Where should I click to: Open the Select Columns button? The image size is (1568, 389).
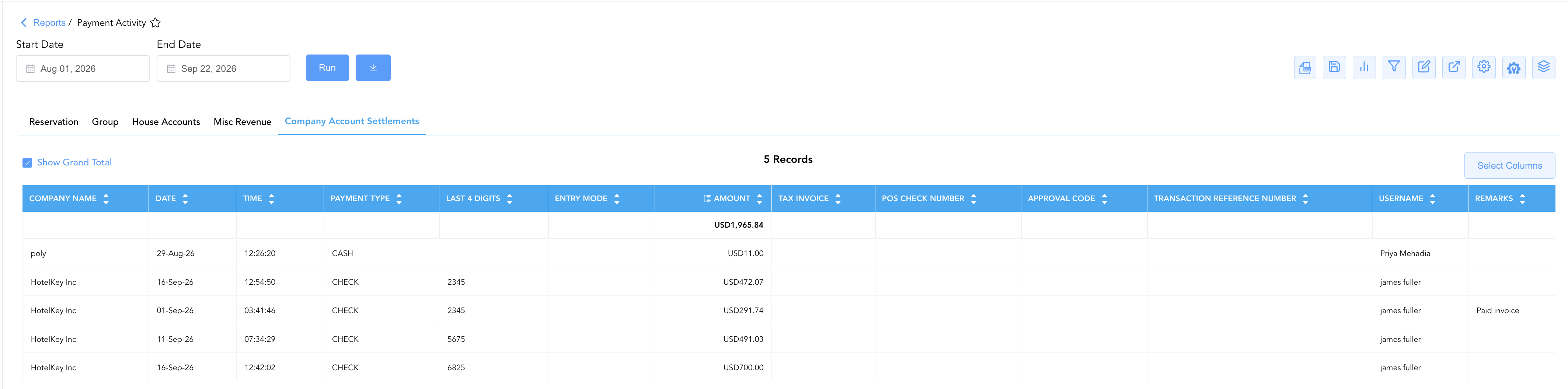1509,166
